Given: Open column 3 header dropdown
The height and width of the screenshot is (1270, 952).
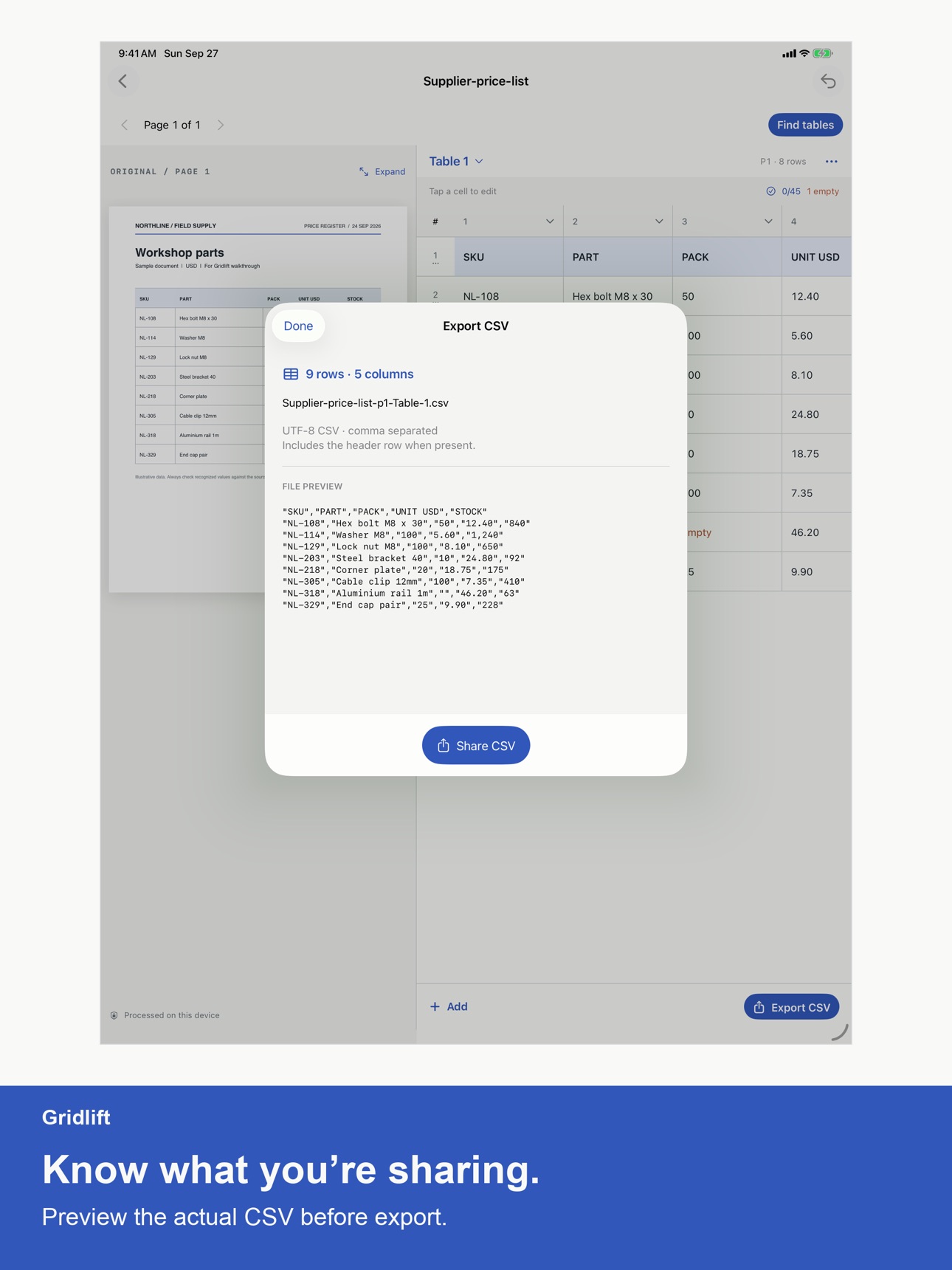Looking at the screenshot, I should [x=768, y=222].
